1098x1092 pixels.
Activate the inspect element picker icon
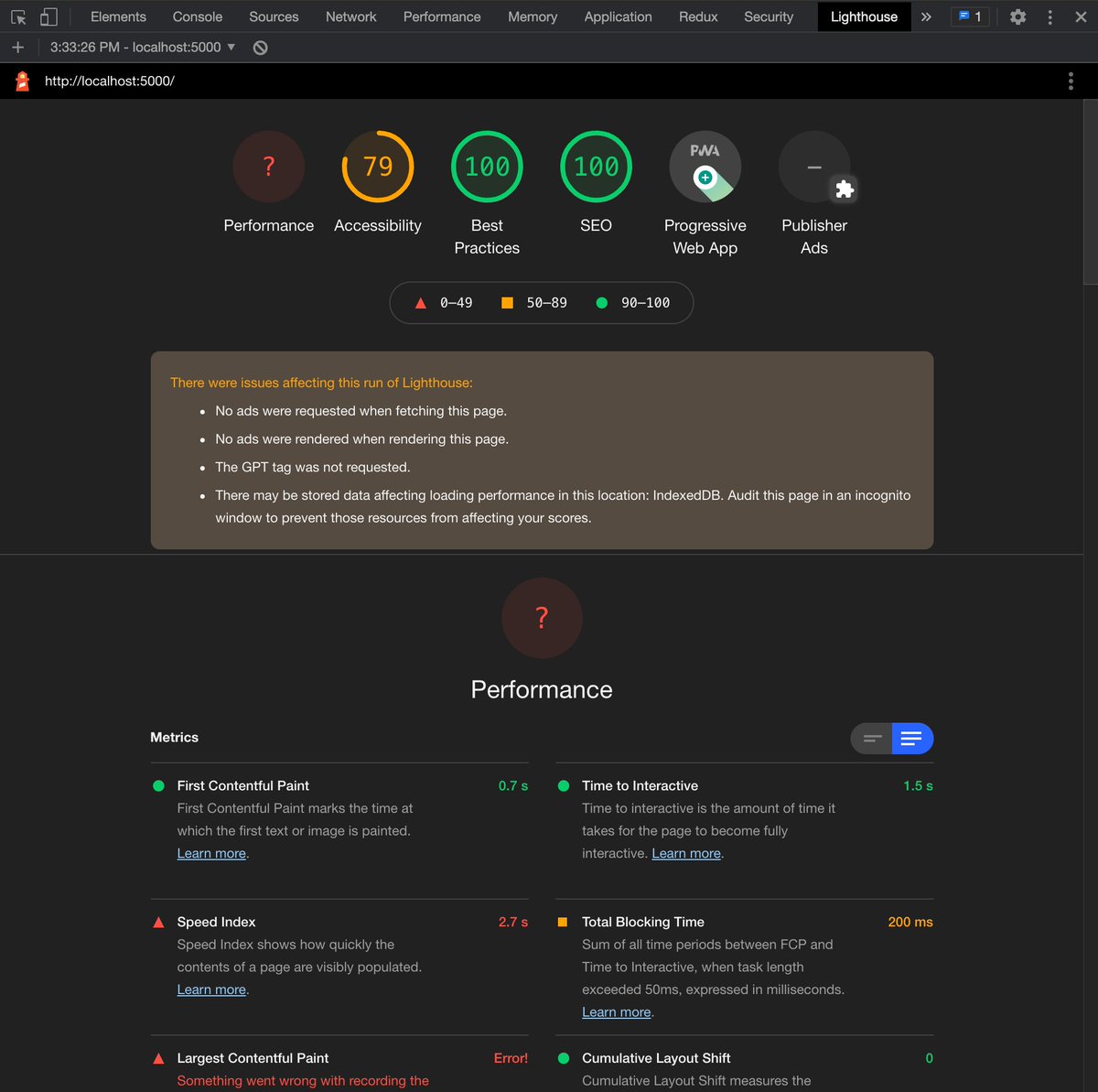pos(18,16)
